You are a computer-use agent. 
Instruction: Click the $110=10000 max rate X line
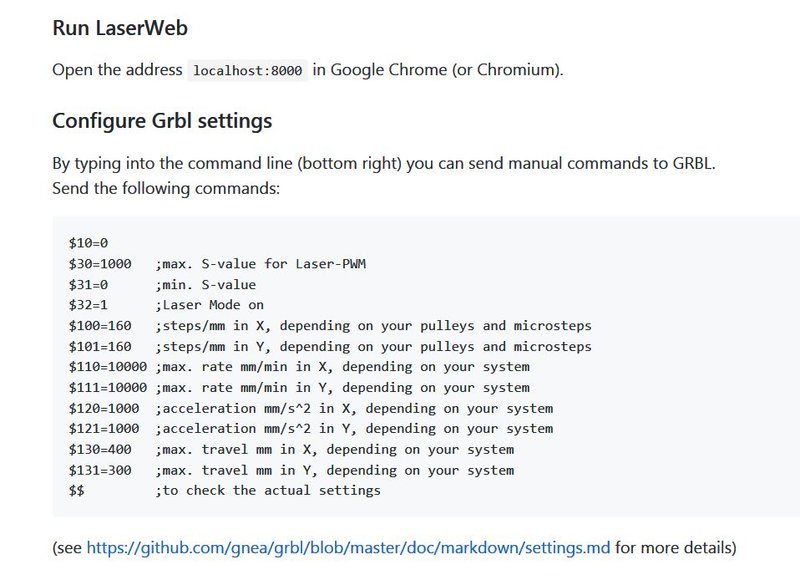299,367
